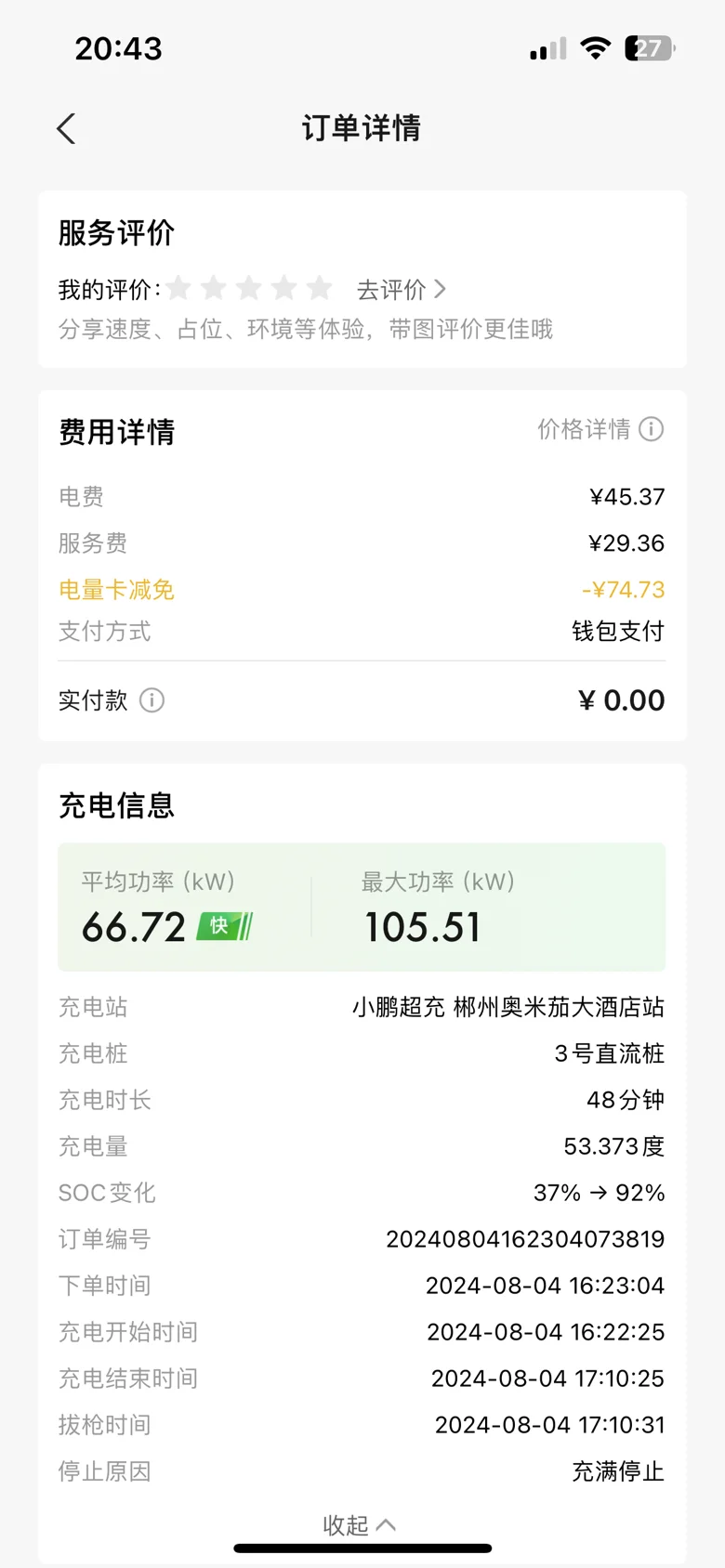Tap the iOS home indicator bar

point(362,1548)
